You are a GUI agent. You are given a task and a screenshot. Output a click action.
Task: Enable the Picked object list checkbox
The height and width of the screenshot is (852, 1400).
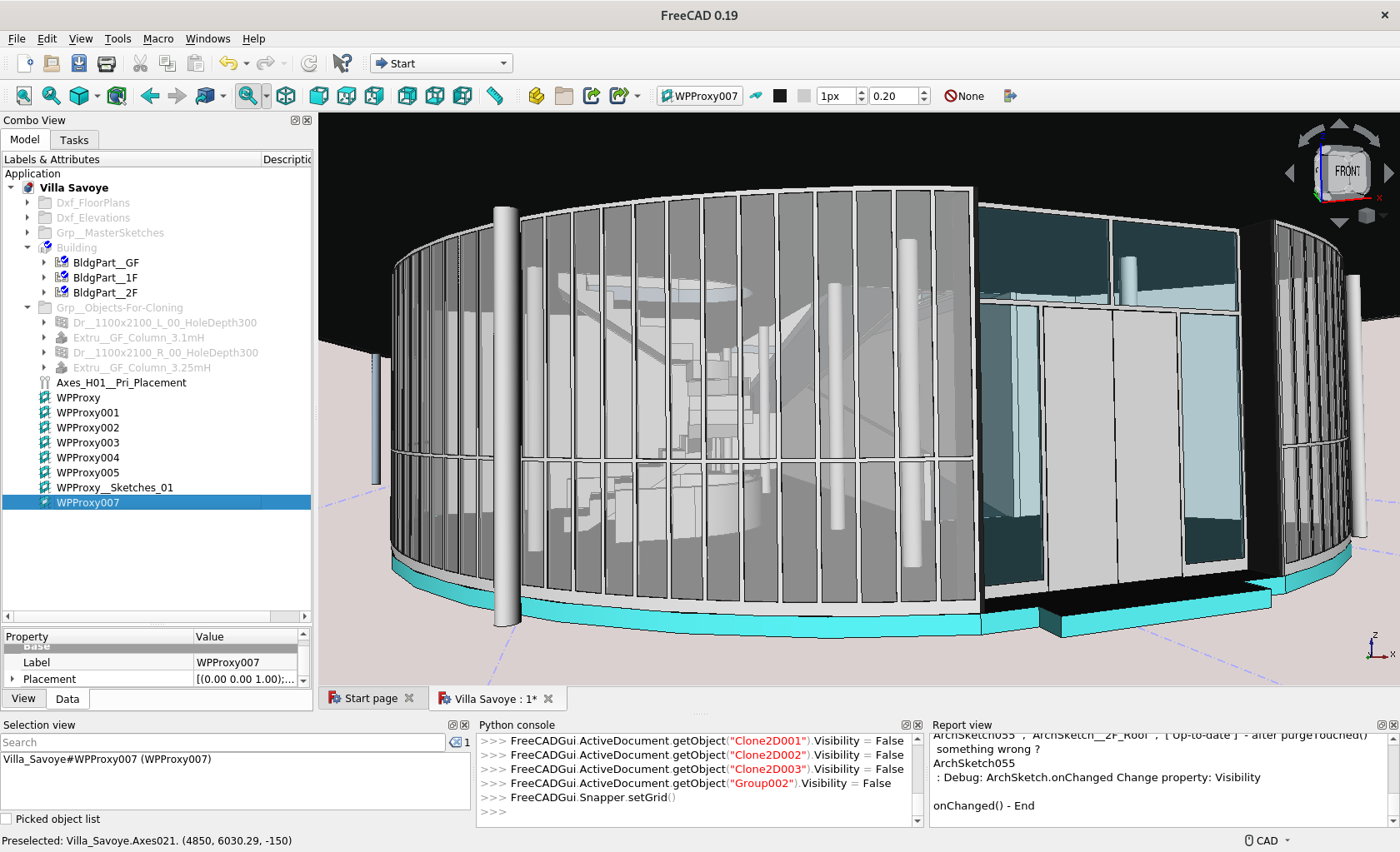pos(7,820)
